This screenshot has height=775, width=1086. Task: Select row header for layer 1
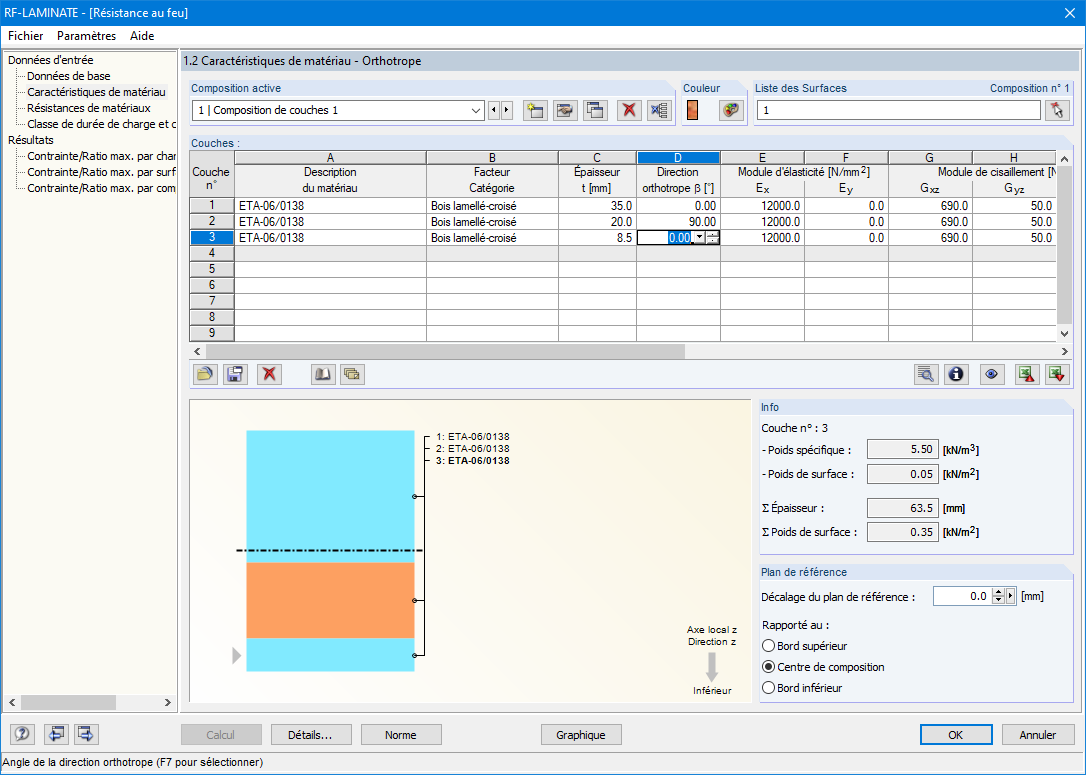(212, 206)
